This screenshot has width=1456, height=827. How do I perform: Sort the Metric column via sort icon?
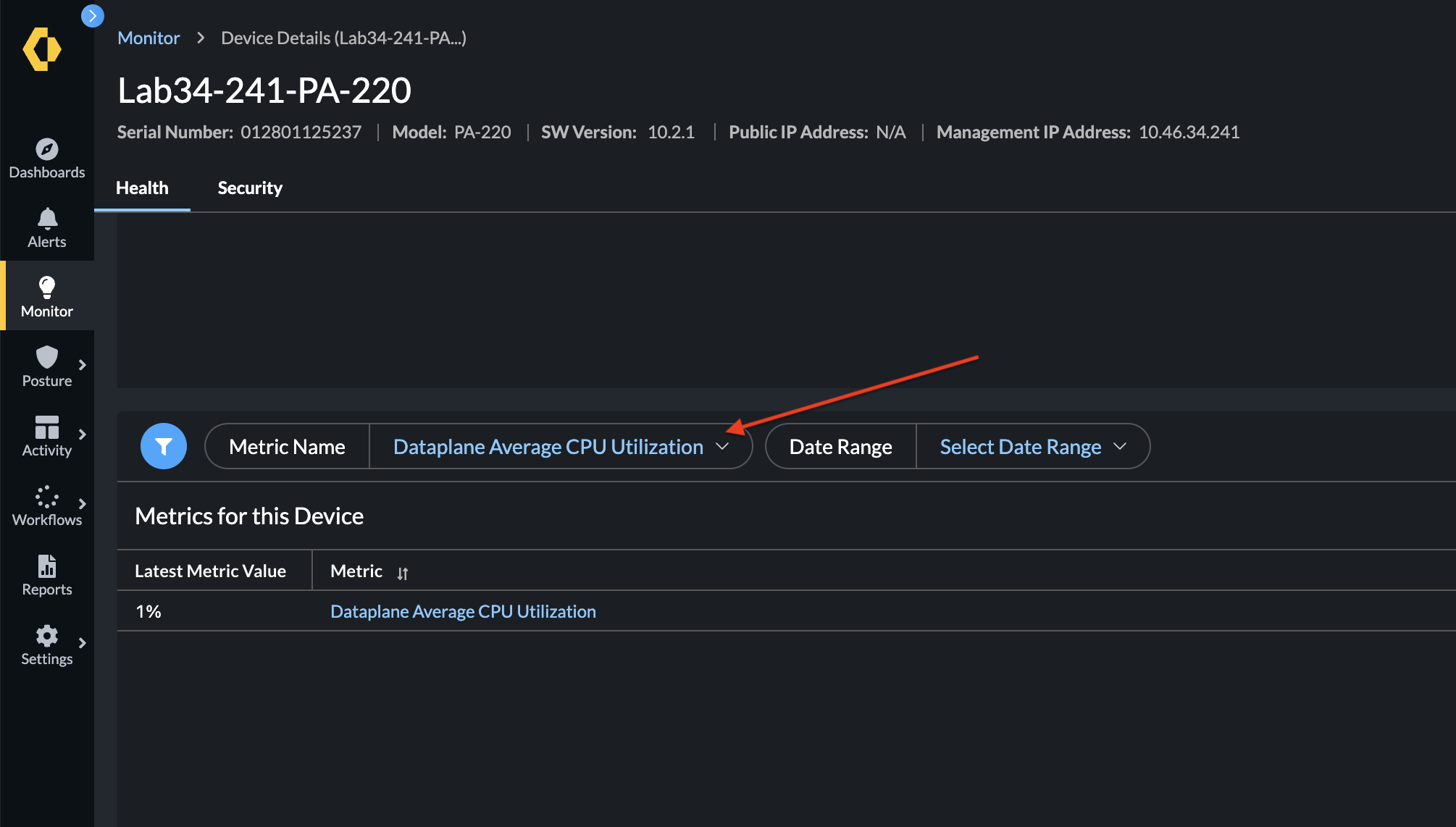[x=403, y=574]
